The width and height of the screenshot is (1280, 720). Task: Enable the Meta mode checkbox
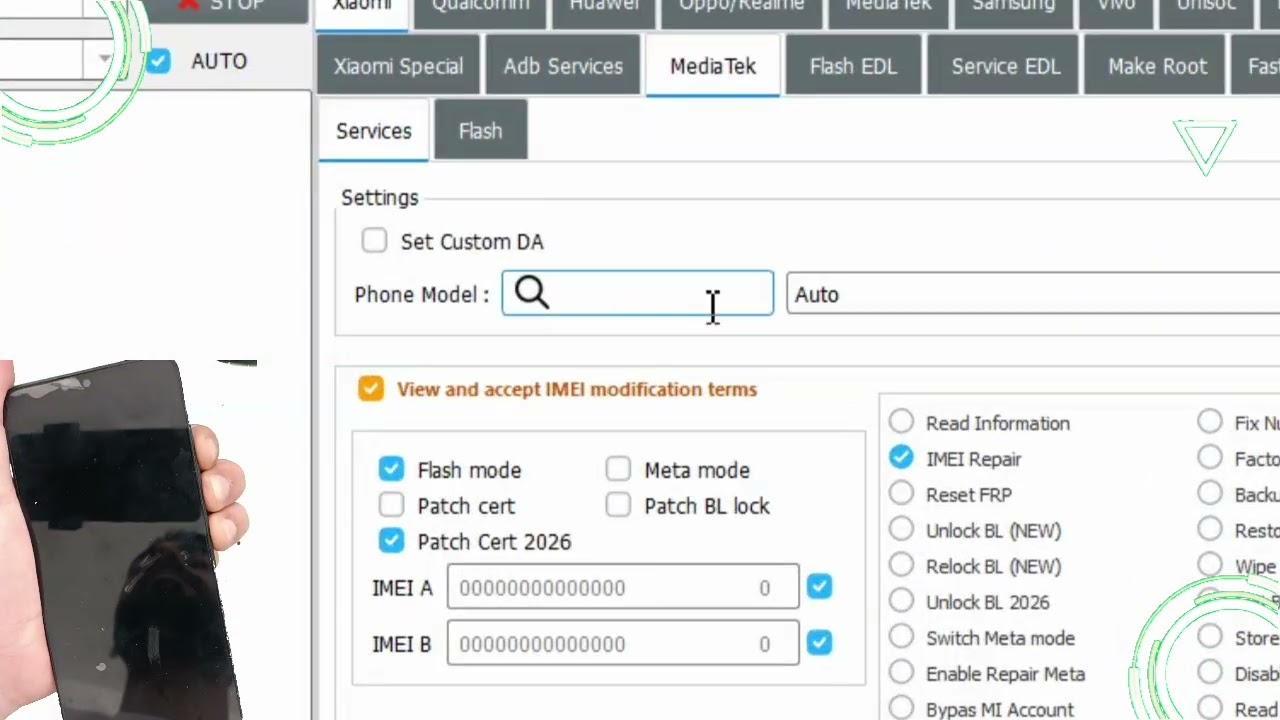coord(618,469)
